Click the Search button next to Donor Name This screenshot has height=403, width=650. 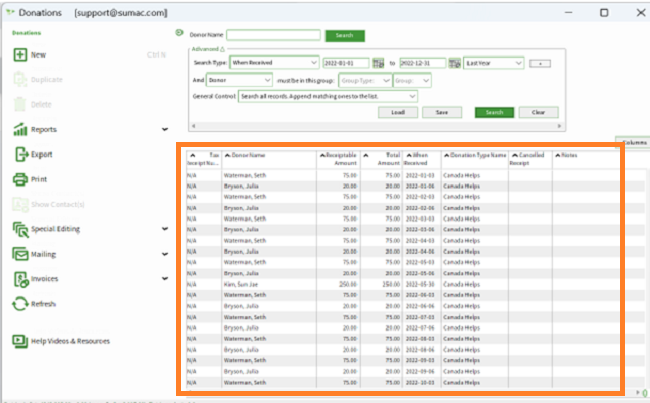tap(345, 36)
